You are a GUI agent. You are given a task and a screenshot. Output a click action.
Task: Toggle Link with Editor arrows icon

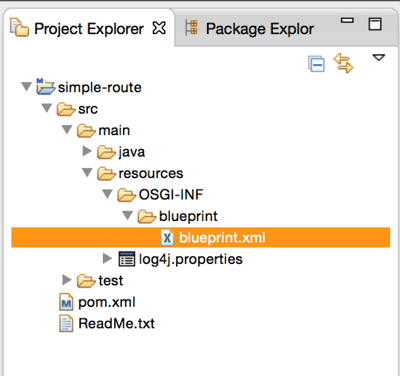pyautogui.click(x=343, y=63)
